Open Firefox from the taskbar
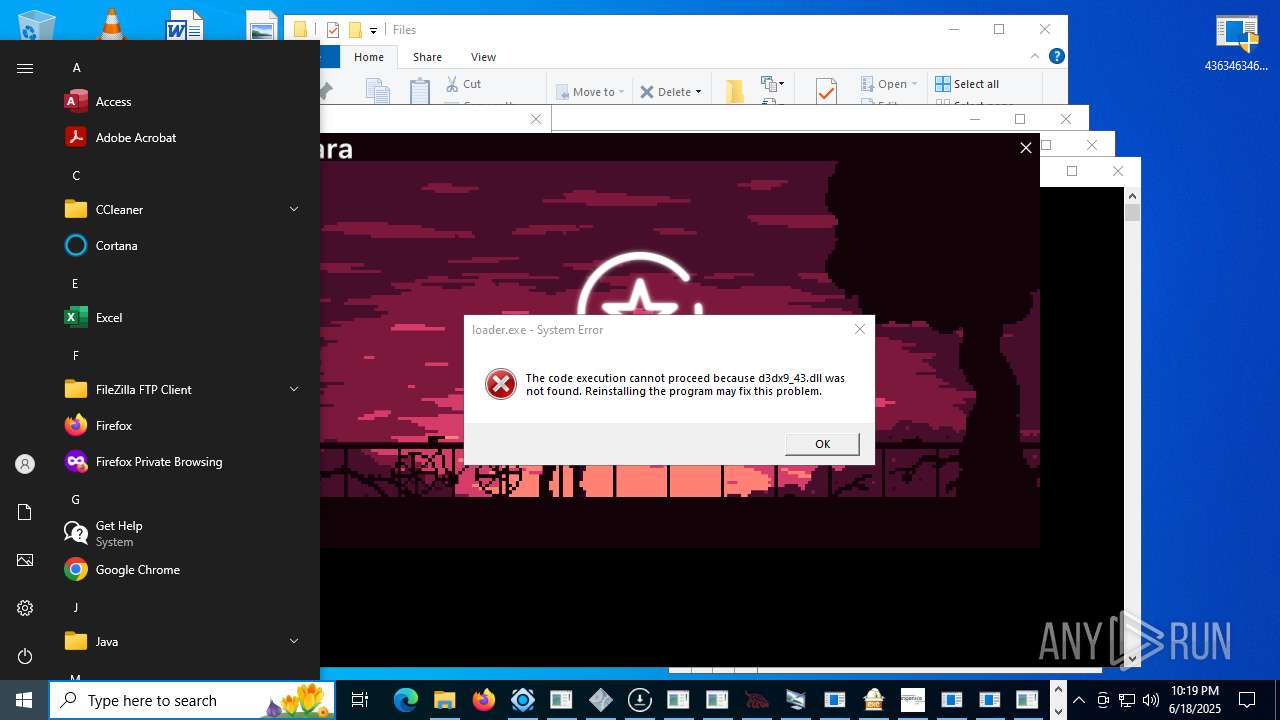Image resolution: width=1280 pixels, height=720 pixels. click(x=483, y=700)
